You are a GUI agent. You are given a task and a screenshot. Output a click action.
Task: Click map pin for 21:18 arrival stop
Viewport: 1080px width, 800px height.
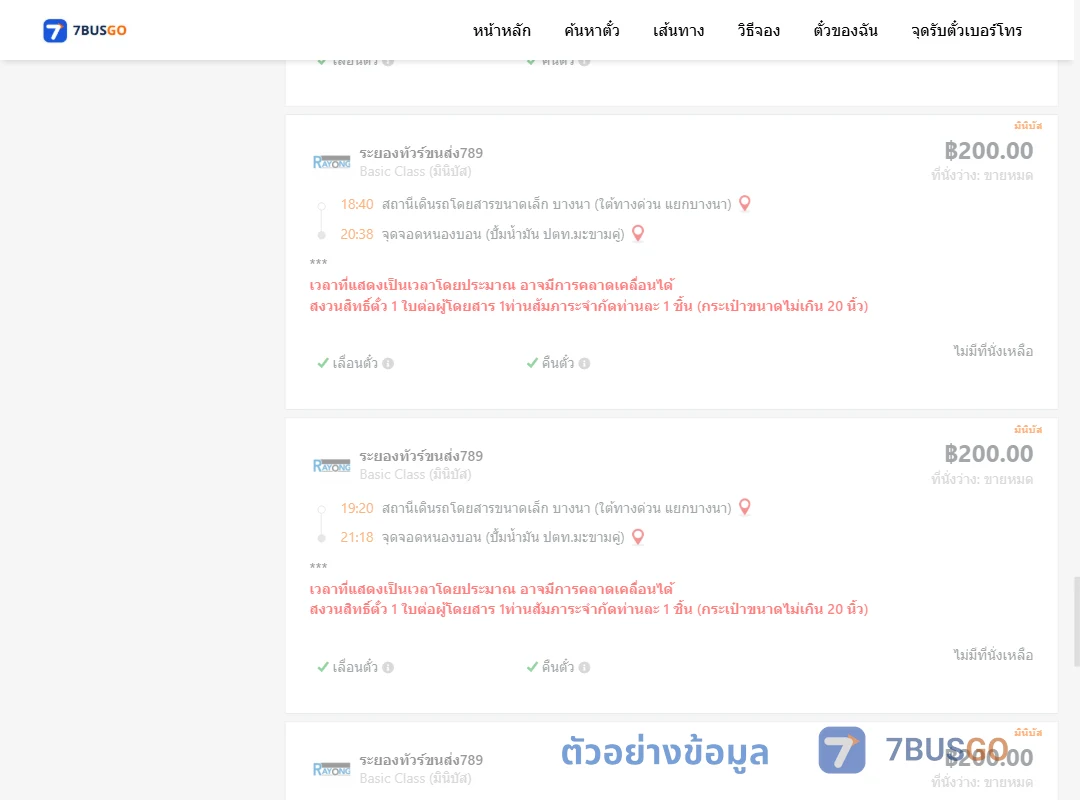[x=638, y=537]
